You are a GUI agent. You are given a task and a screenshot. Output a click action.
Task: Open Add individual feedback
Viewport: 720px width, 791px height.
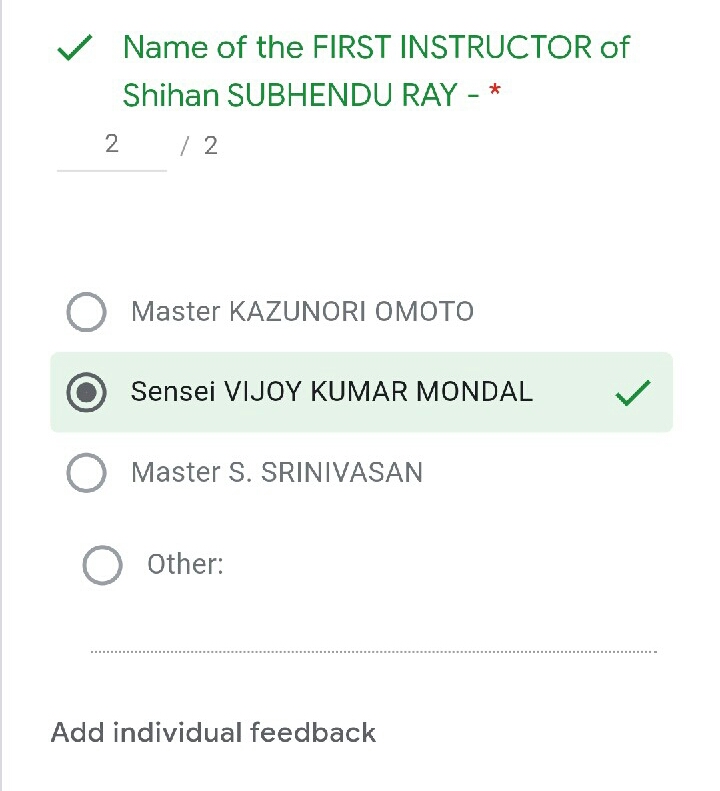(x=213, y=733)
